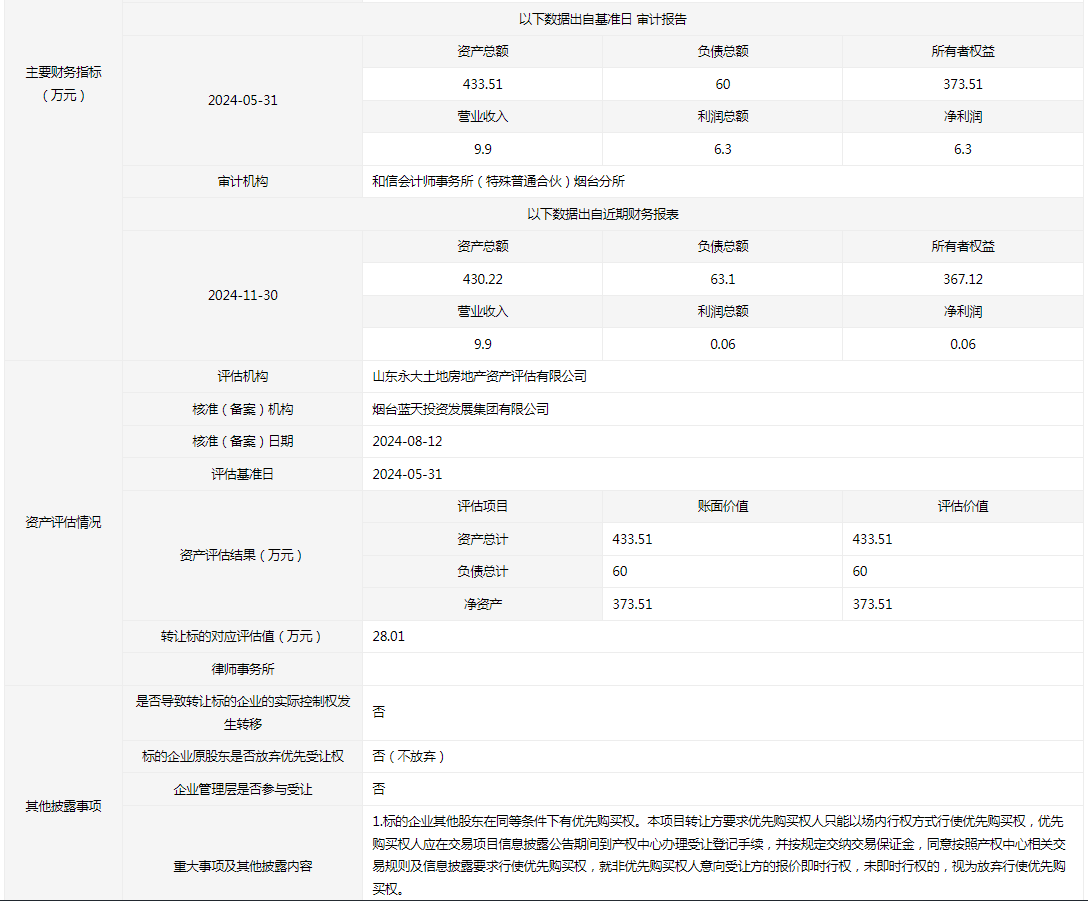Click the empty 律师事务所 value cell
This screenshot has width=1088, height=901.
(722, 669)
